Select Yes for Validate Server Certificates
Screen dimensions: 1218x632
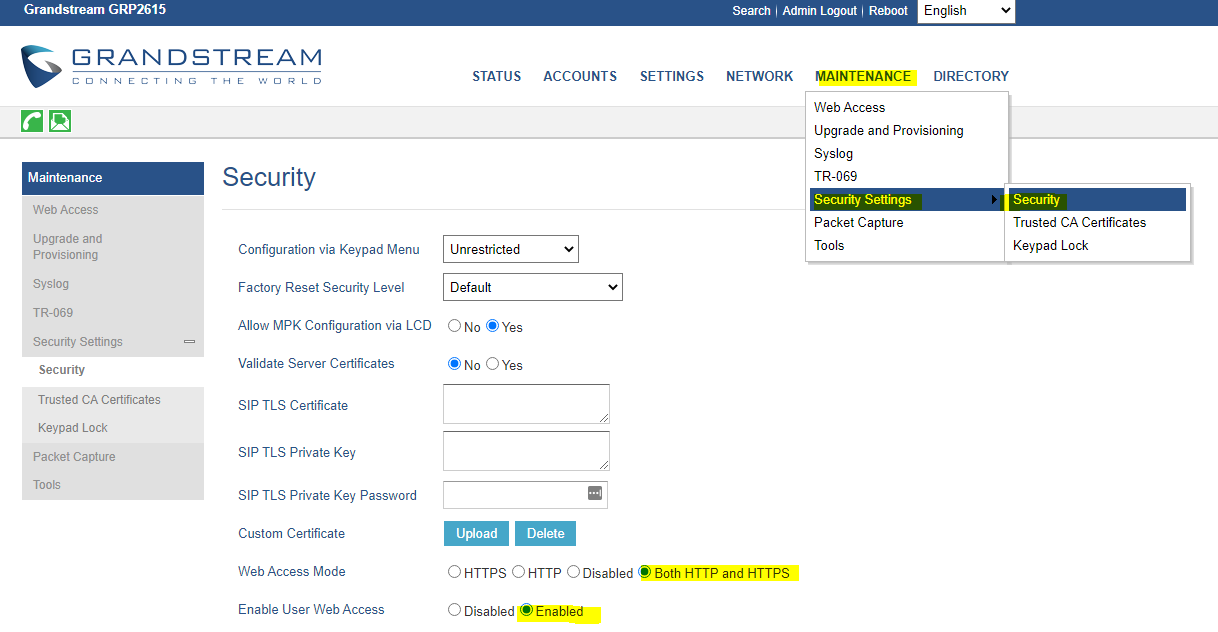[492, 364]
